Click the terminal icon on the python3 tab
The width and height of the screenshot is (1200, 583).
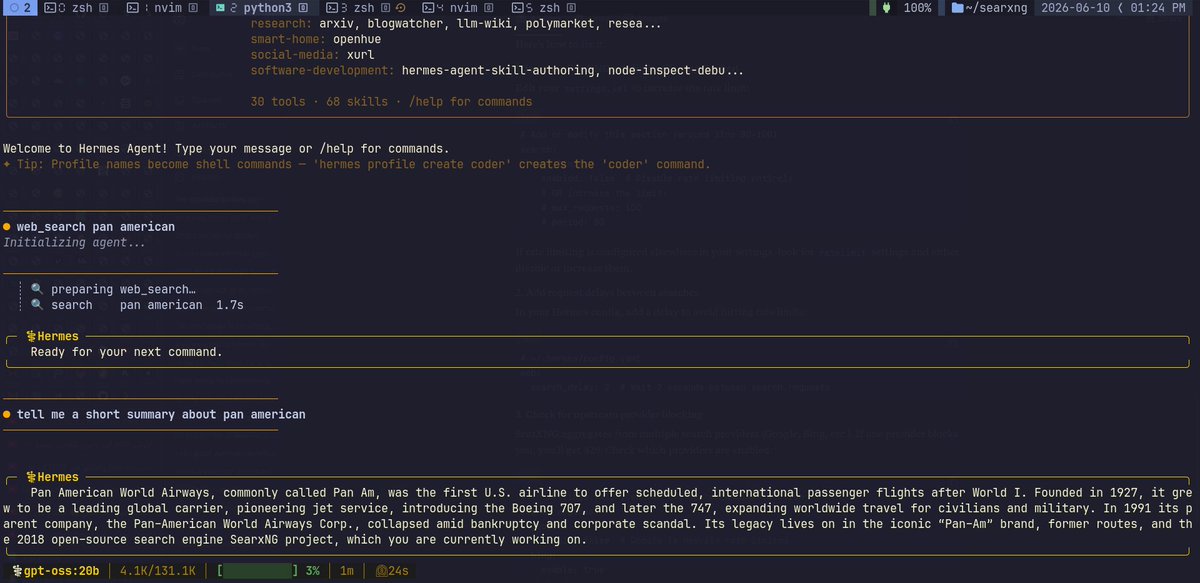[x=221, y=7]
